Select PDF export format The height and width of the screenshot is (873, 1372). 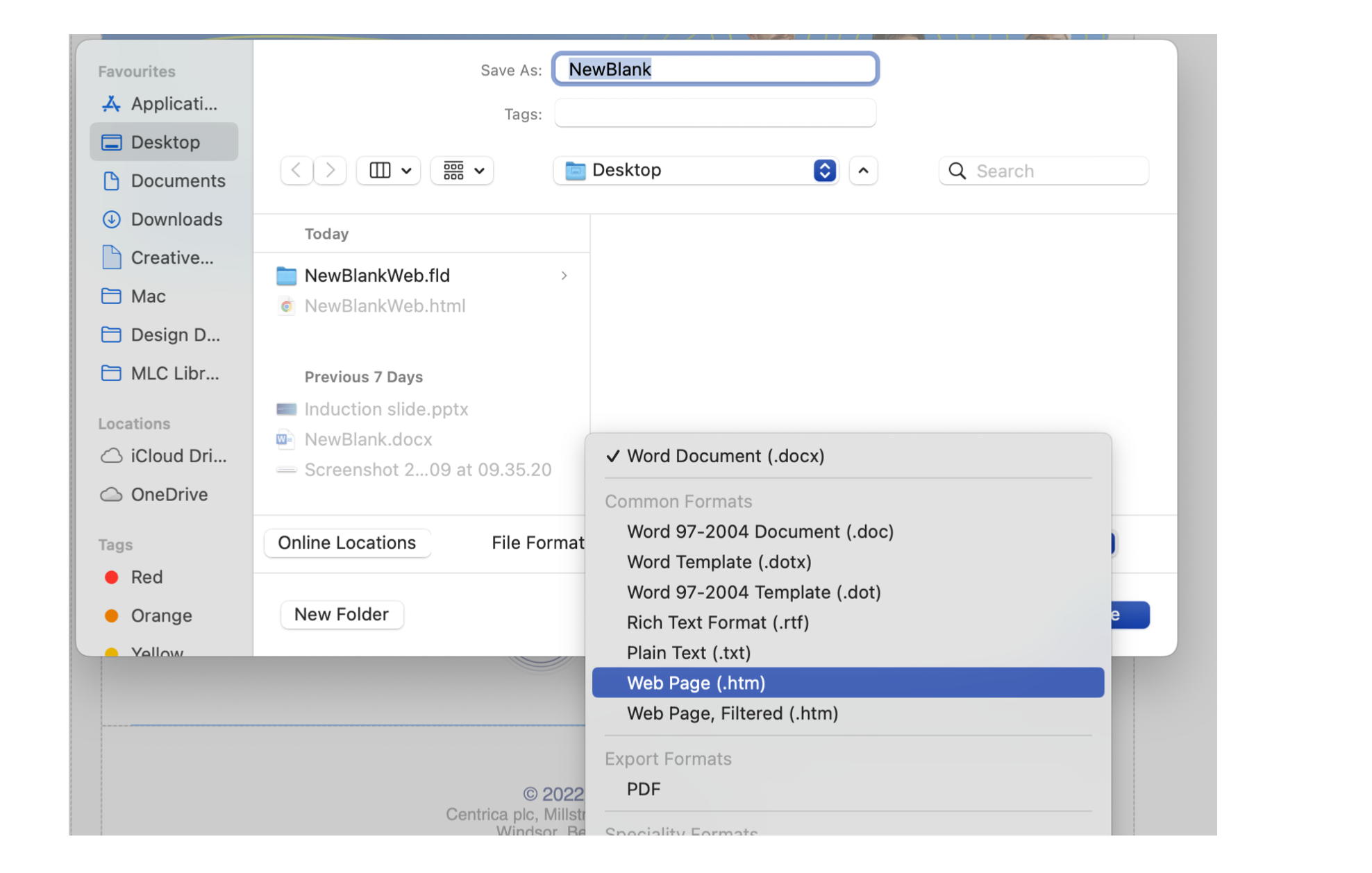pos(643,789)
